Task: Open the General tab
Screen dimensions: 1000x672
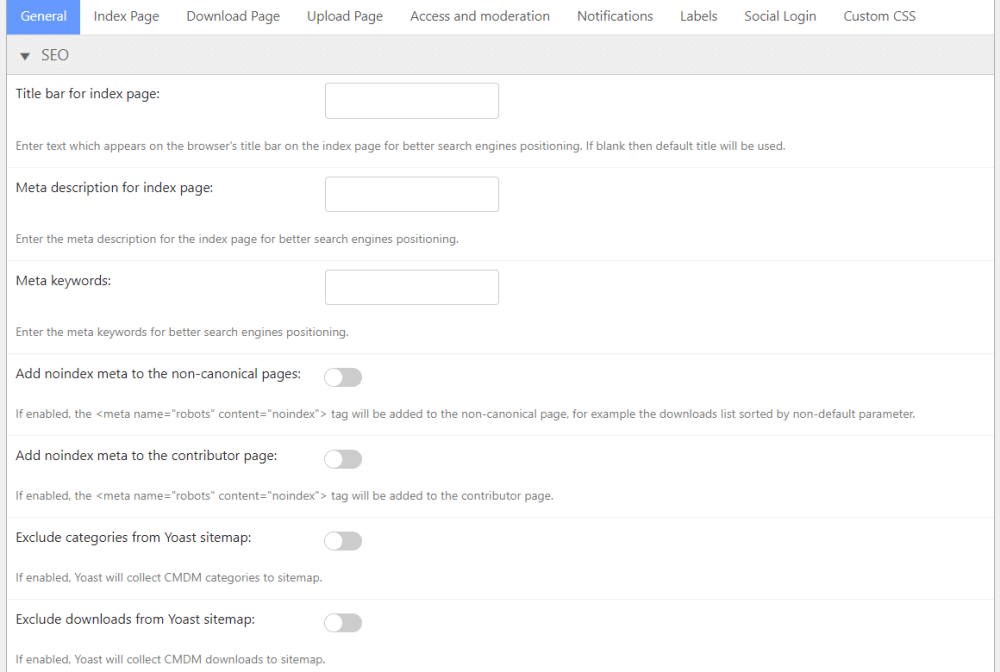Action: [43, 16]
